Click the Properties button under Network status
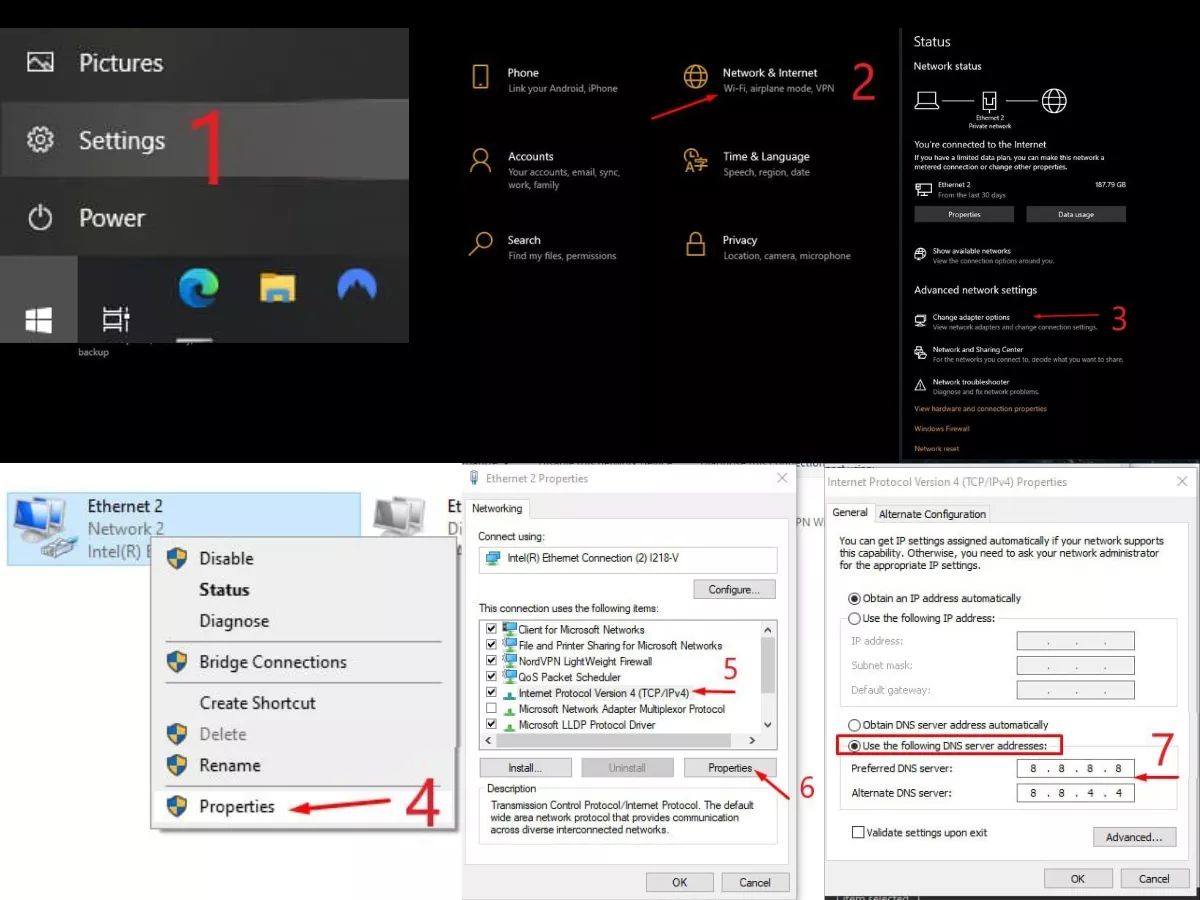This screenshot has height=900, width=1200. 964,214
